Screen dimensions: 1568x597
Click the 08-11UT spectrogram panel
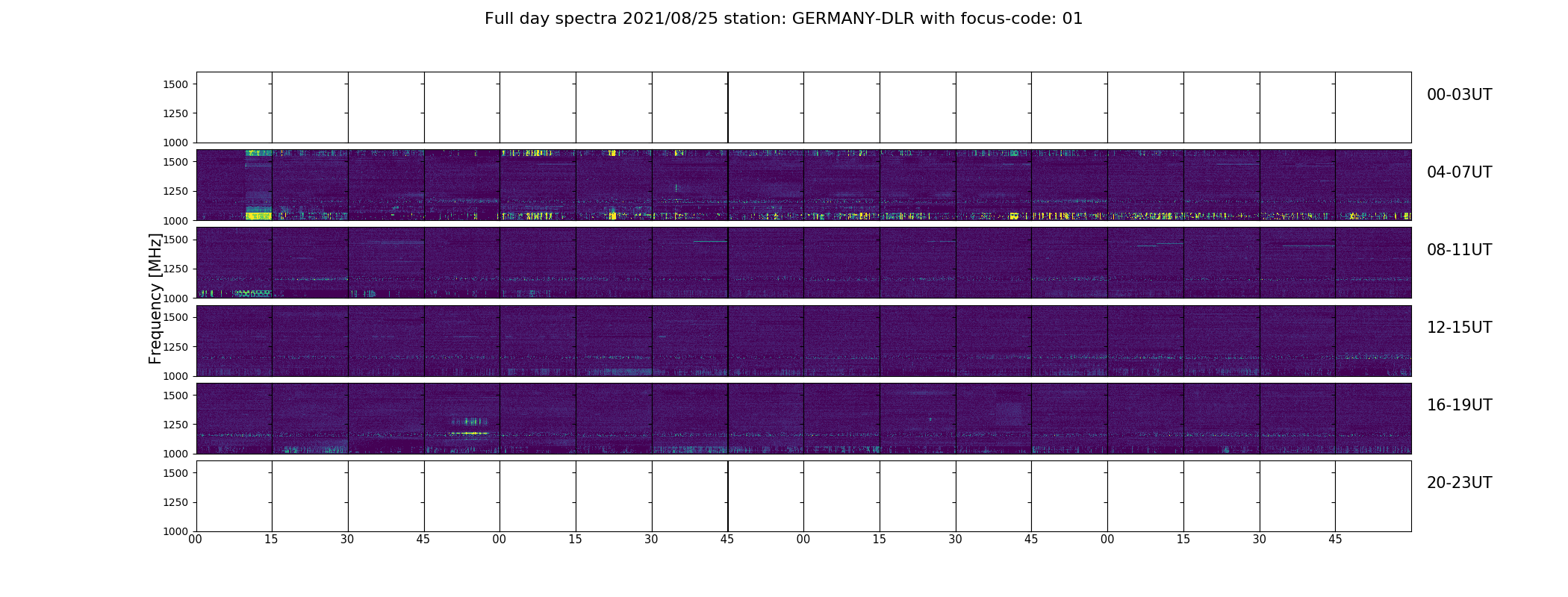(x=803, y=263)
